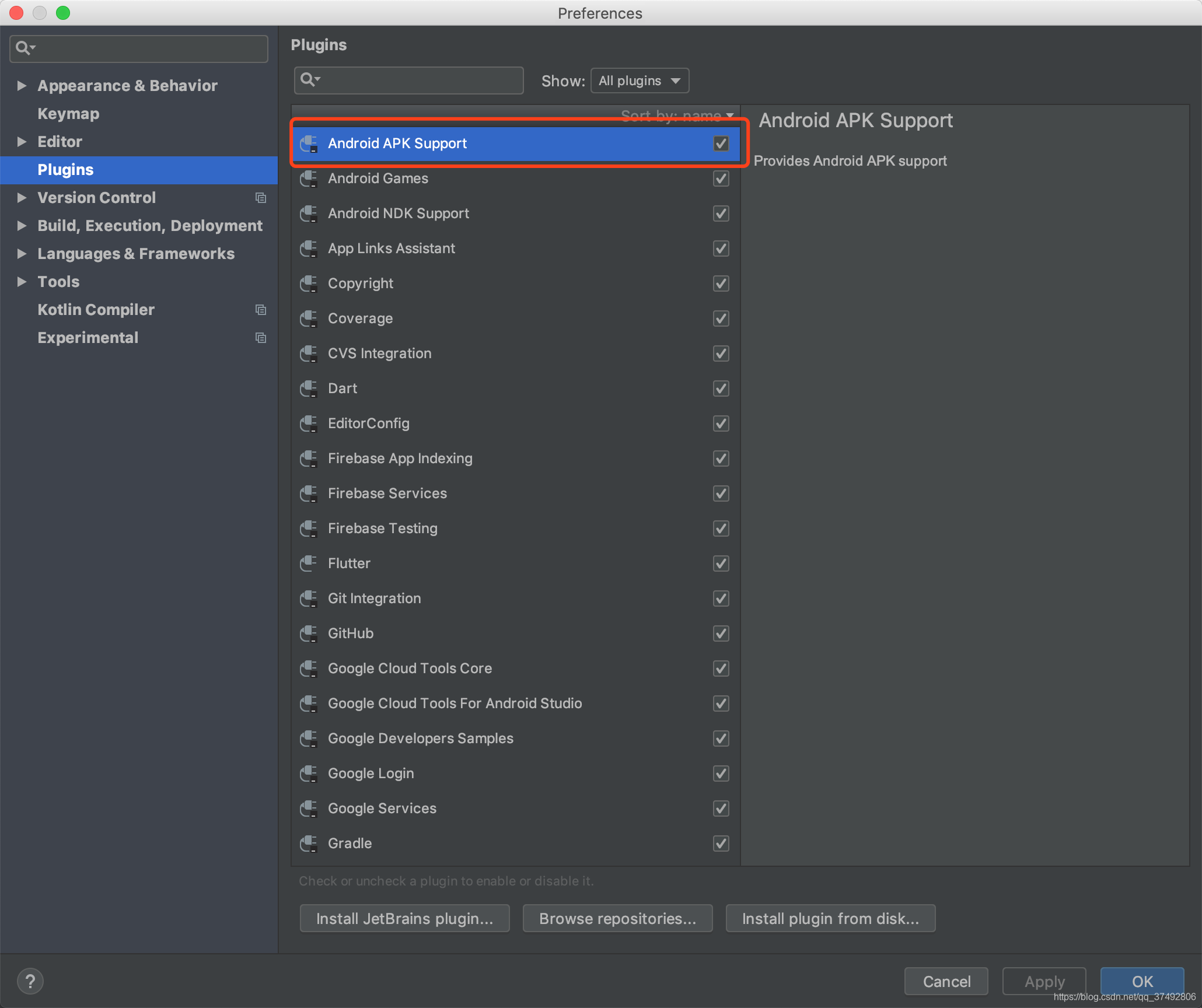Screen dimensions: 1202x1008
Task: Select Editor in the preferences sidebar
Action: click(x=60, y=141)
